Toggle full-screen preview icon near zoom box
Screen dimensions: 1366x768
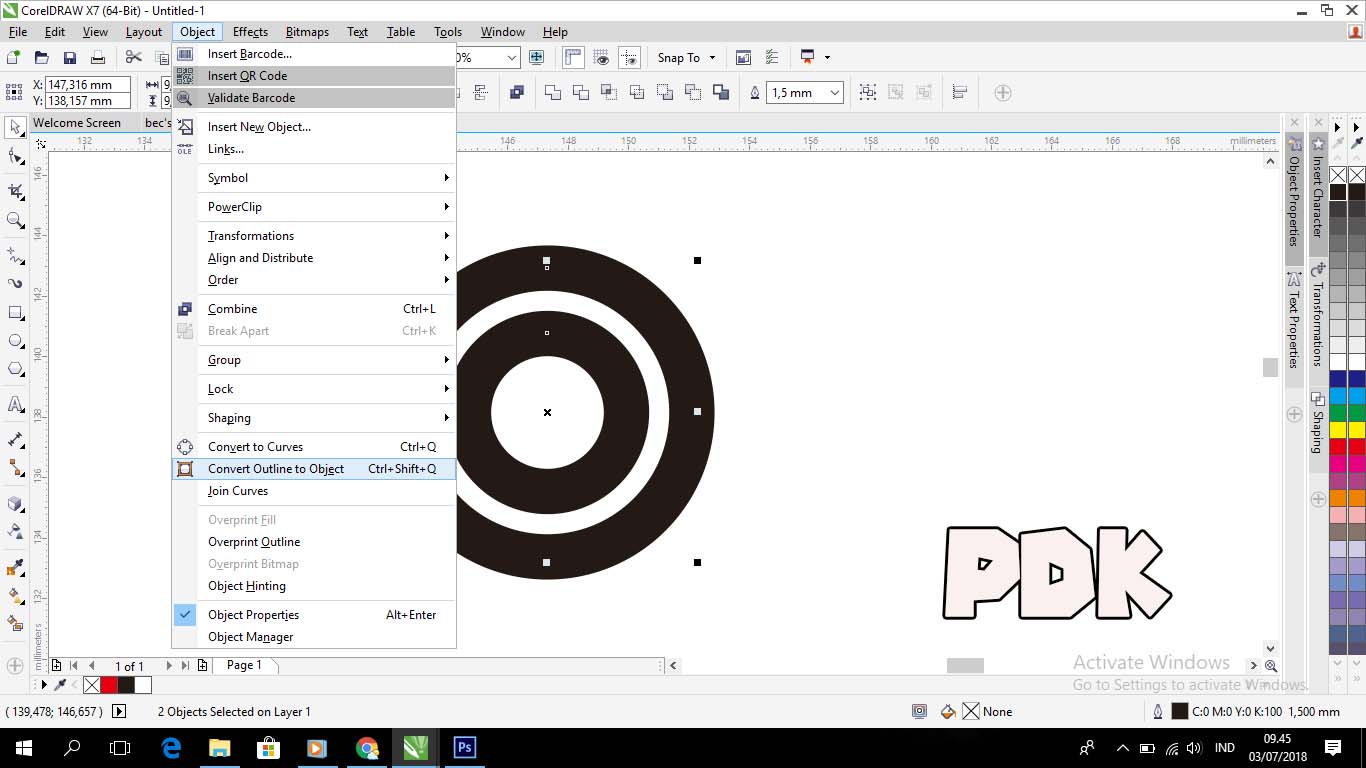coord(537,57)
